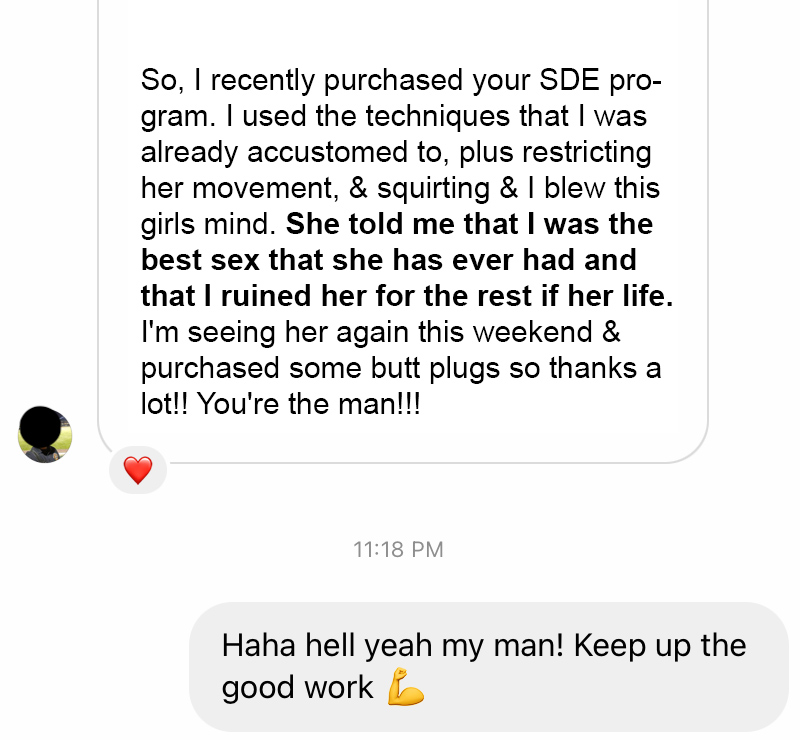The height and width of the screenshot is (740, 800).
Task: Click the word 'lot!!' in the last line
Action: (x=164, y=404)
